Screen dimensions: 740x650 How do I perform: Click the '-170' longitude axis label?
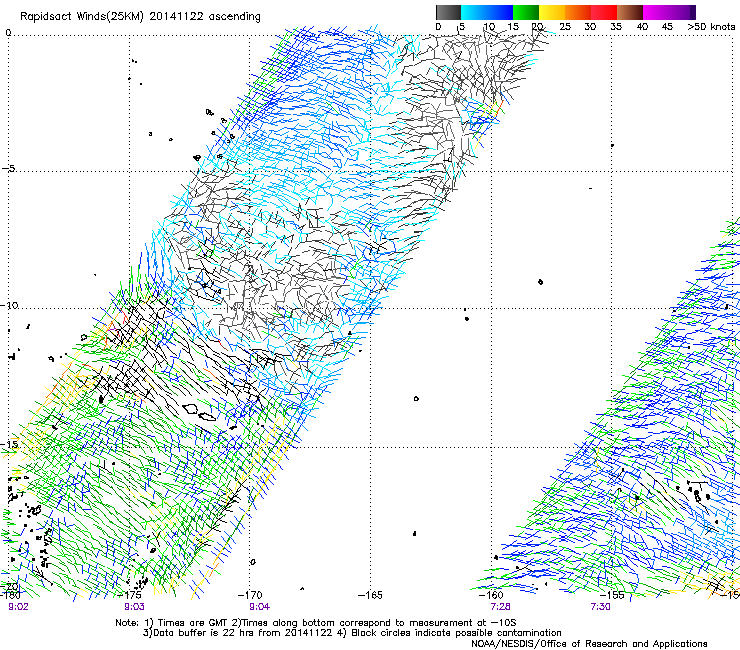click(x=250, y=595)
